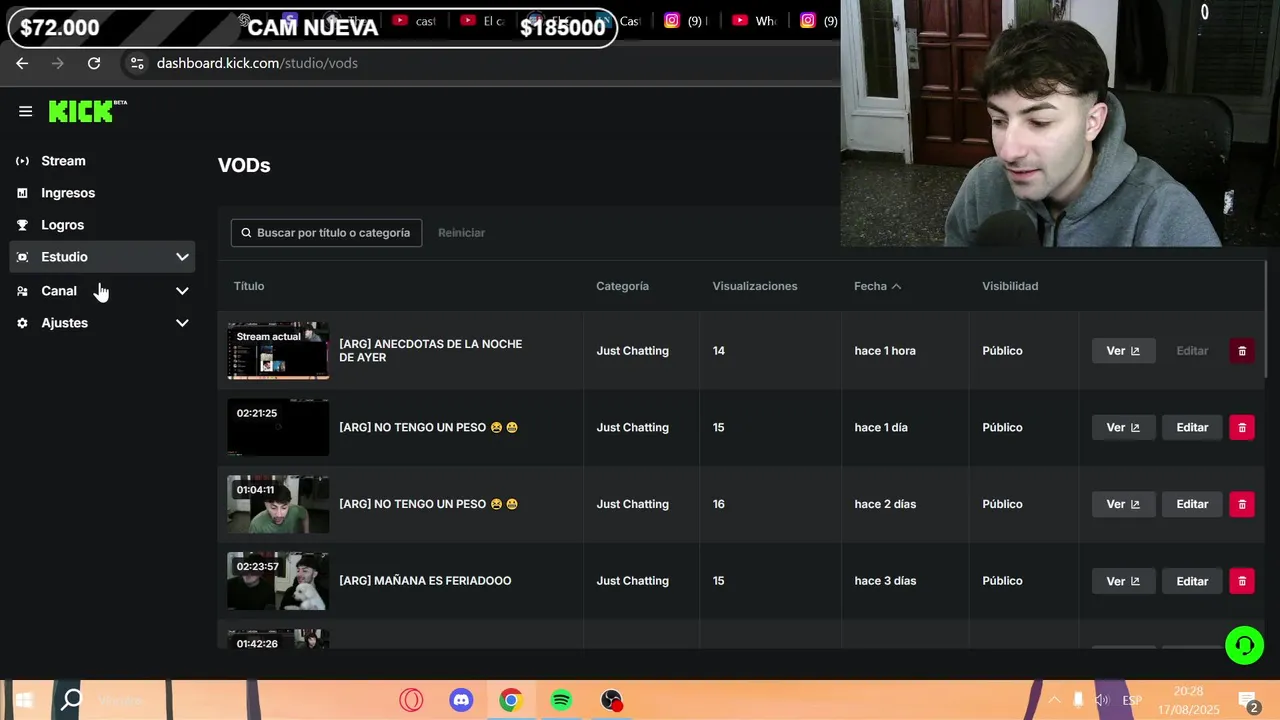Delete the MAÑANA ES FERIADOOO VOD trash icon
The width and height of the screenshot is (1280, 720).
click(1242, 581)
